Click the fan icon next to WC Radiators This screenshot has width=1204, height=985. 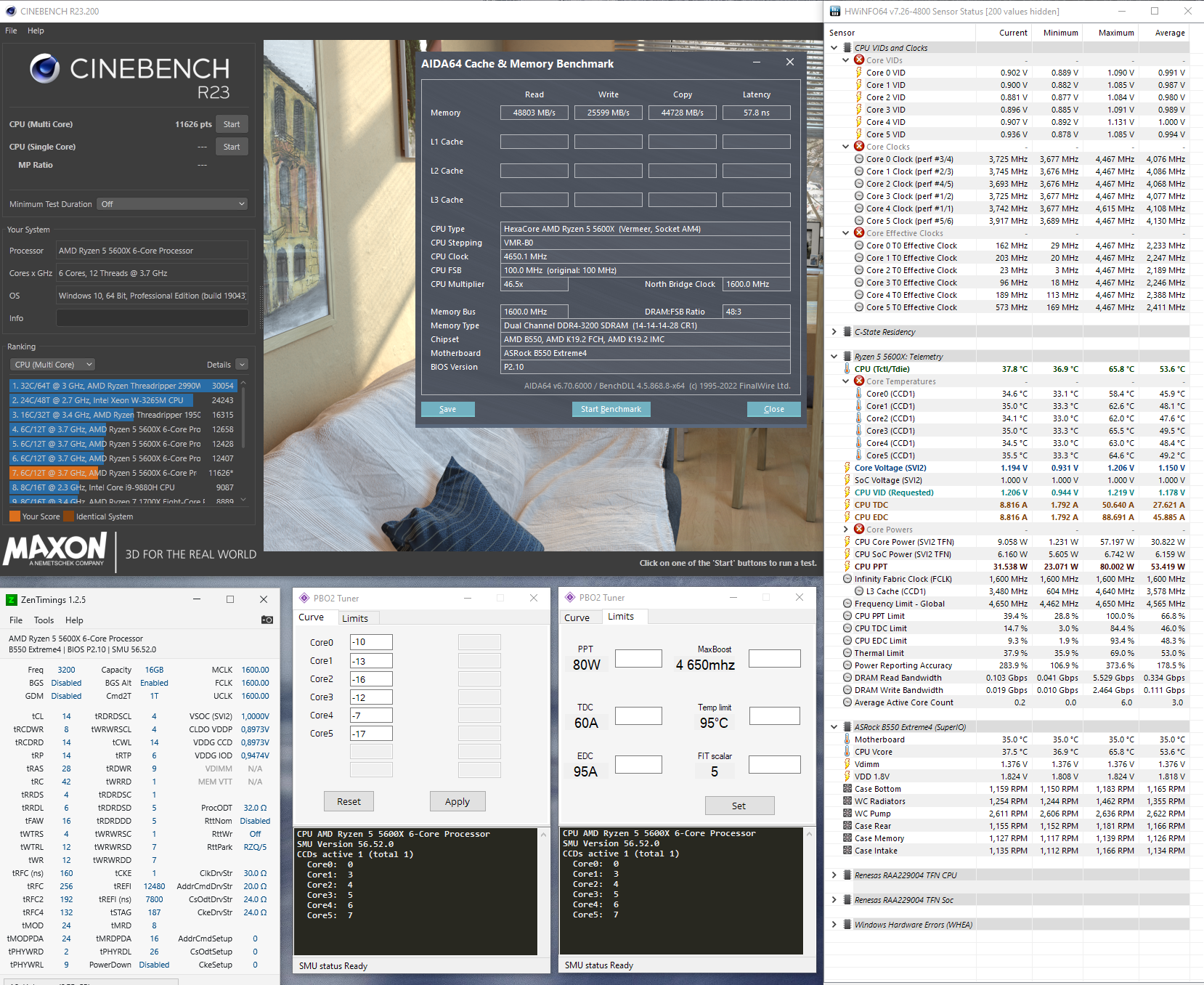[x=847, y=801]
